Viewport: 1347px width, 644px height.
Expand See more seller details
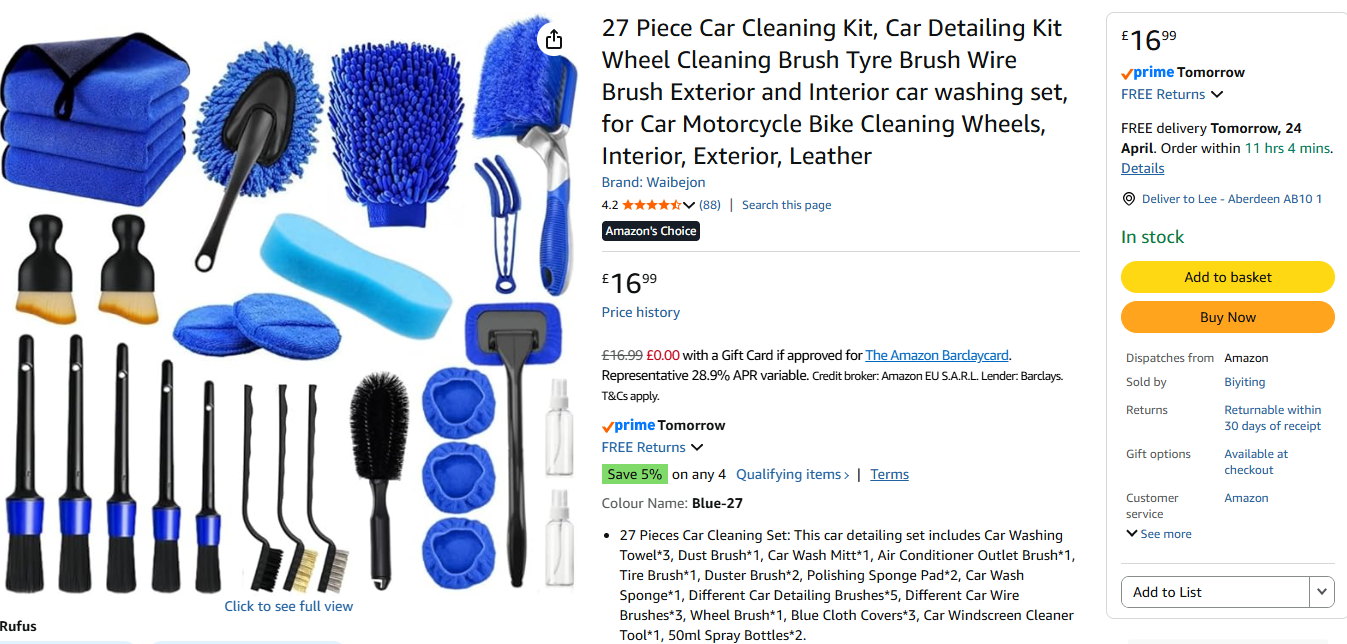point(1159,534)
